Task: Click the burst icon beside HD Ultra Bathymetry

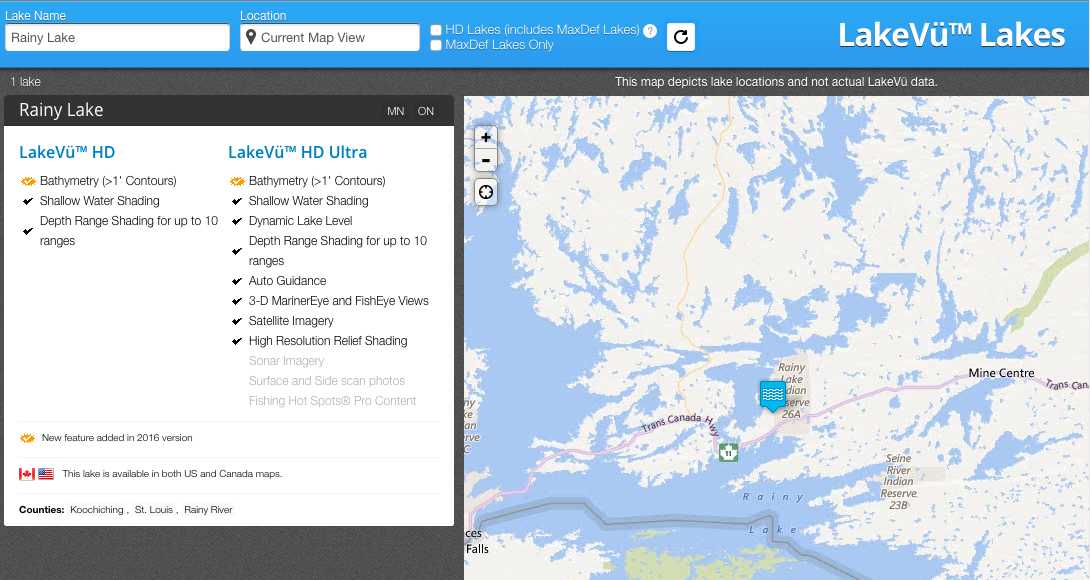Action: point(237,182)
